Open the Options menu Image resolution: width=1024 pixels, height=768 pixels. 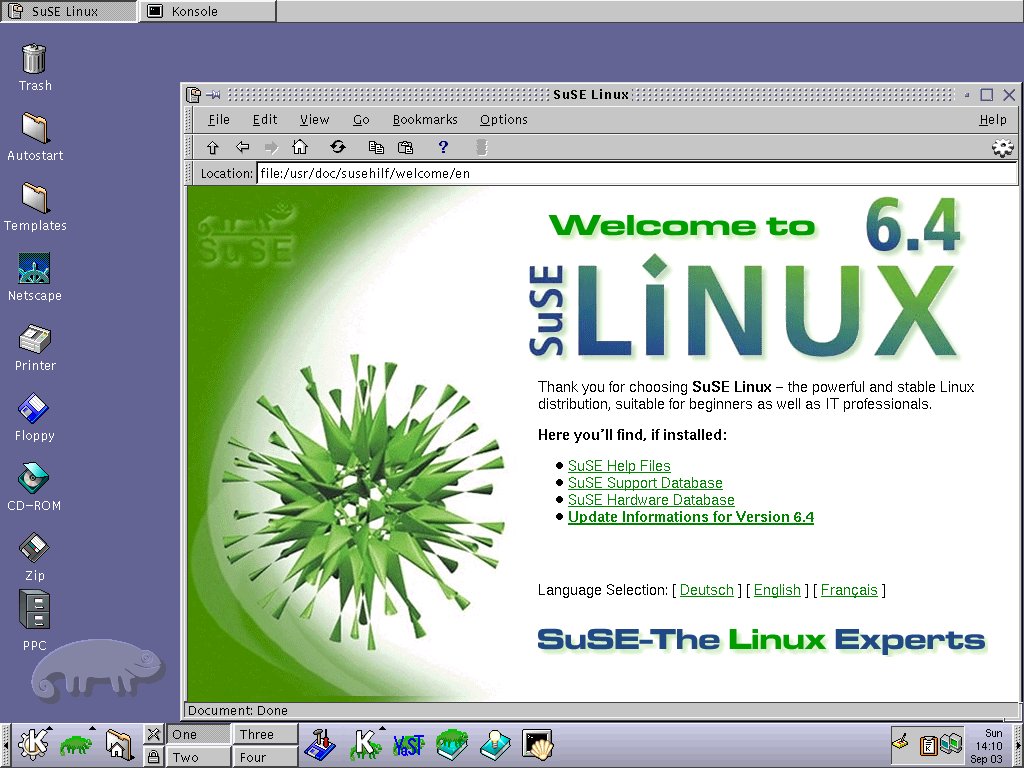(504, 120)
